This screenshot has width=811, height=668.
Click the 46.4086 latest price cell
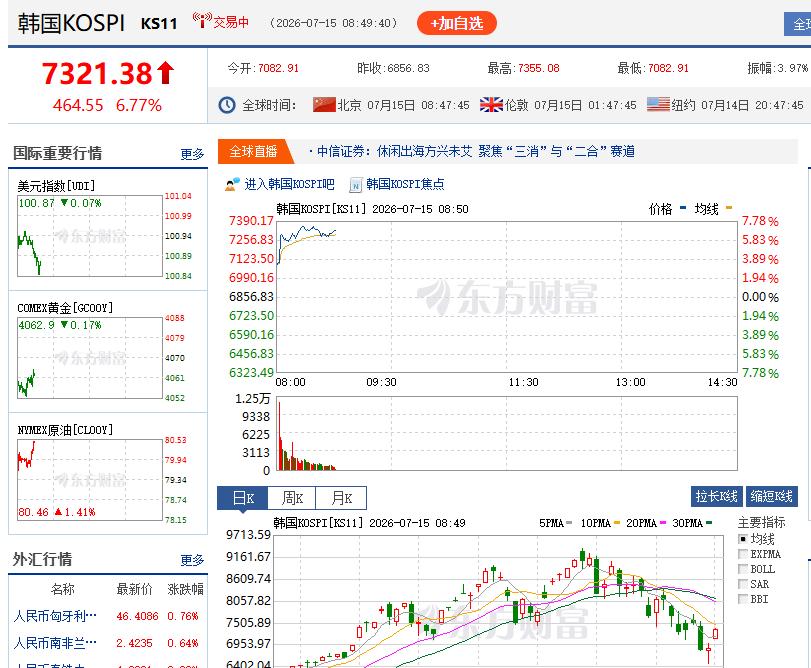point(137,616)
